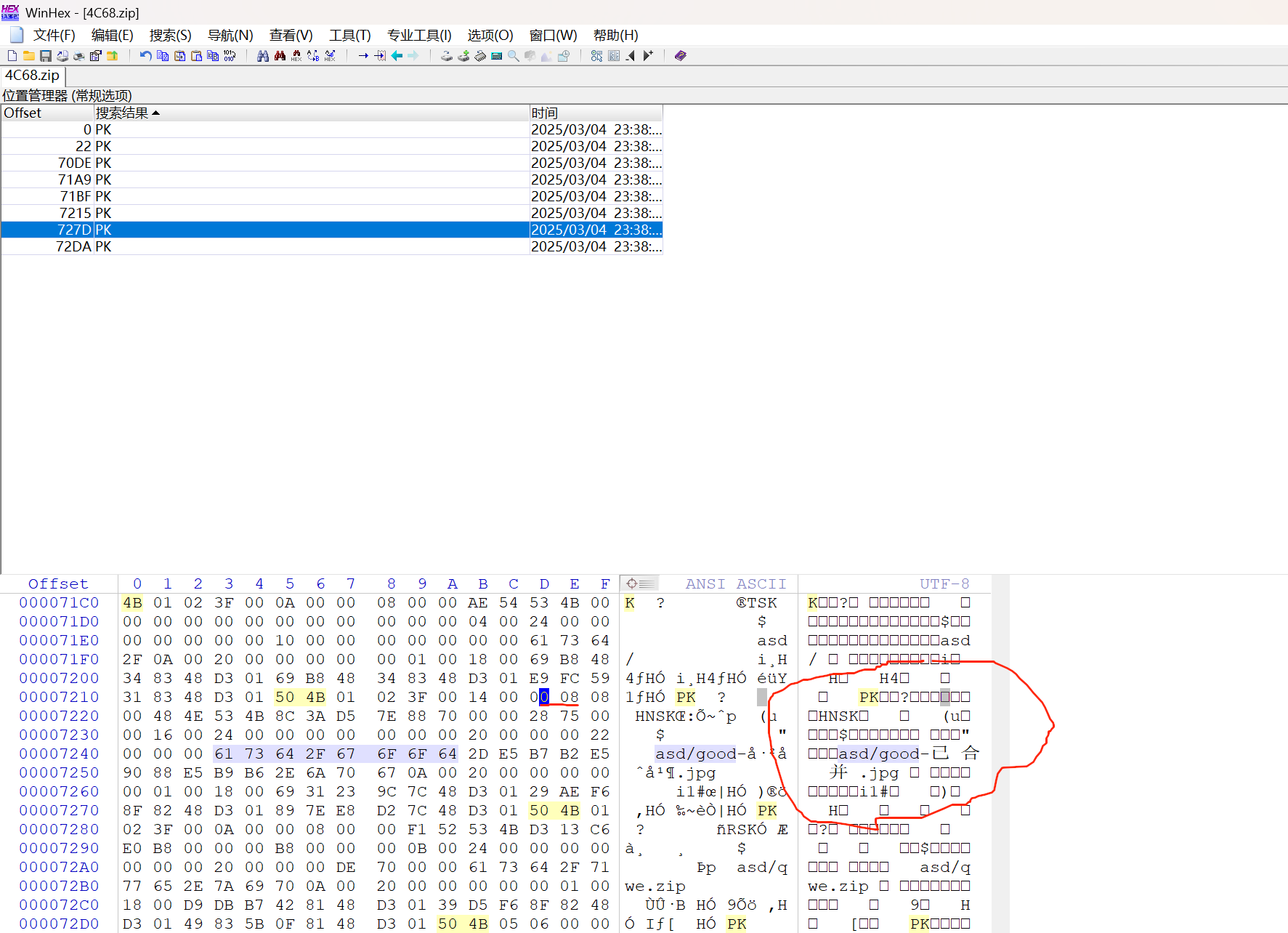
Task: Open the 专业工具(I) menu
Action: [x=419, y=35]
